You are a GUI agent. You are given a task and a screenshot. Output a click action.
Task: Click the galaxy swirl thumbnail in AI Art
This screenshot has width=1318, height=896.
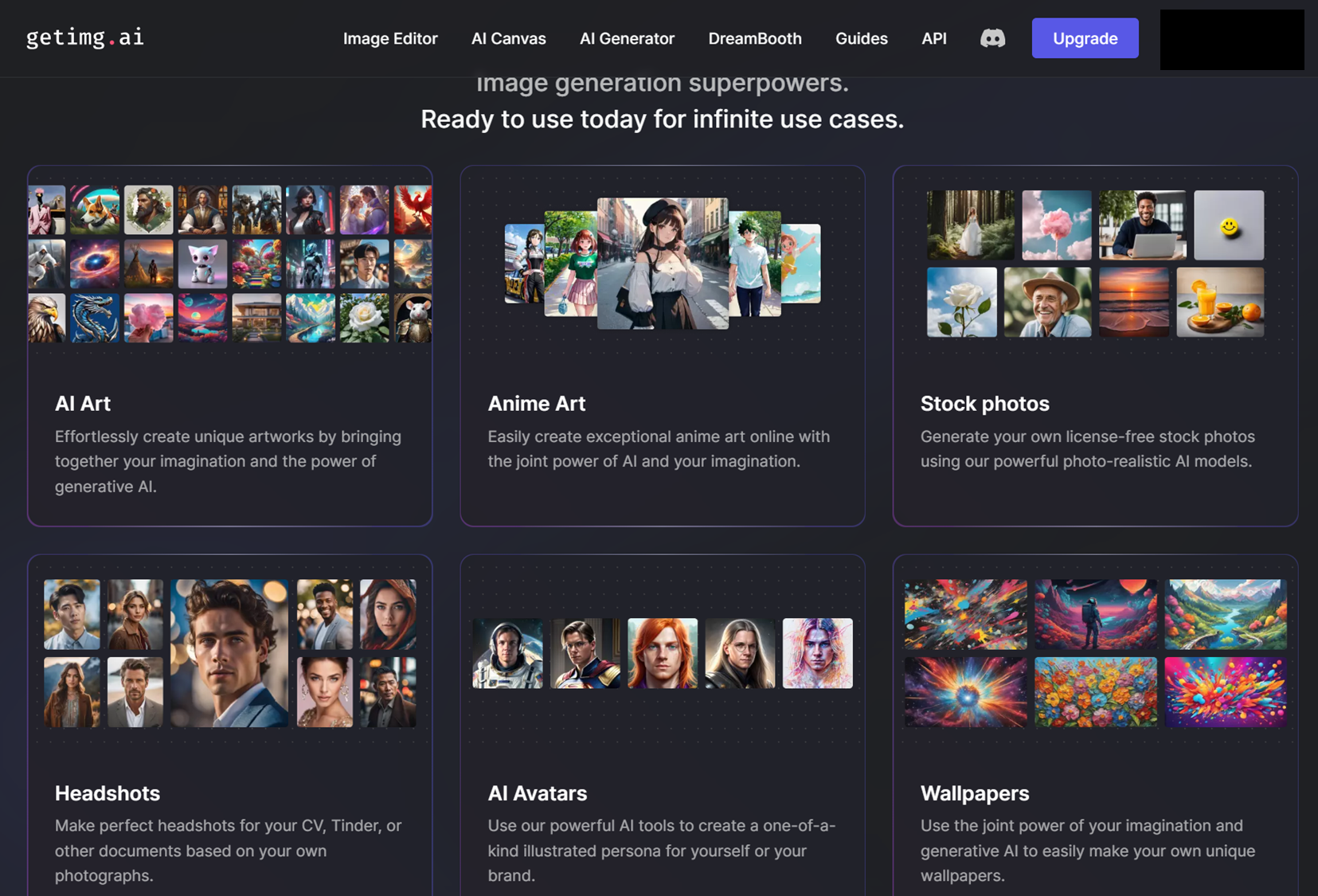coord(95,264)
